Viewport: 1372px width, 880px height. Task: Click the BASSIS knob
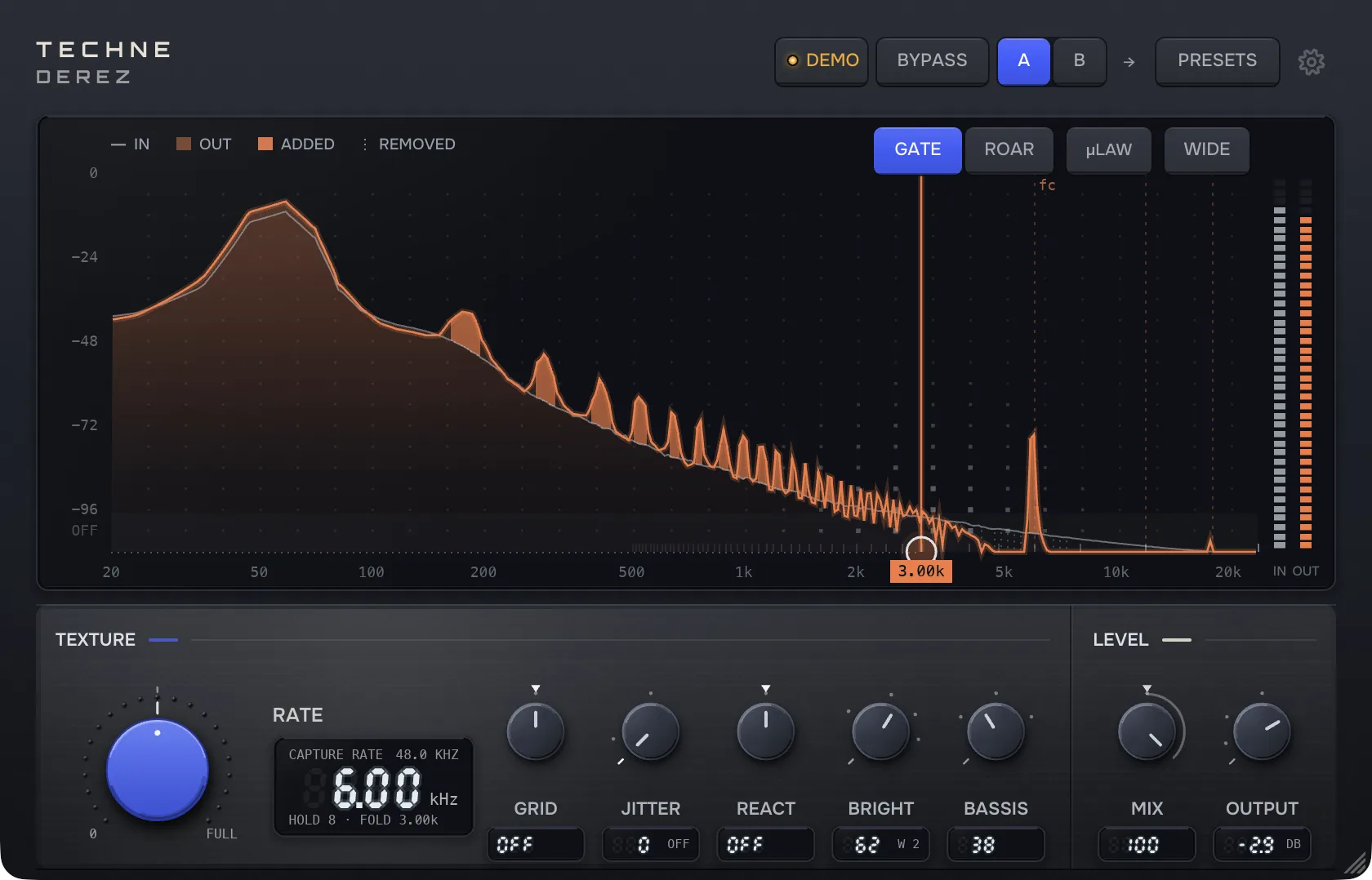(996, 731)
